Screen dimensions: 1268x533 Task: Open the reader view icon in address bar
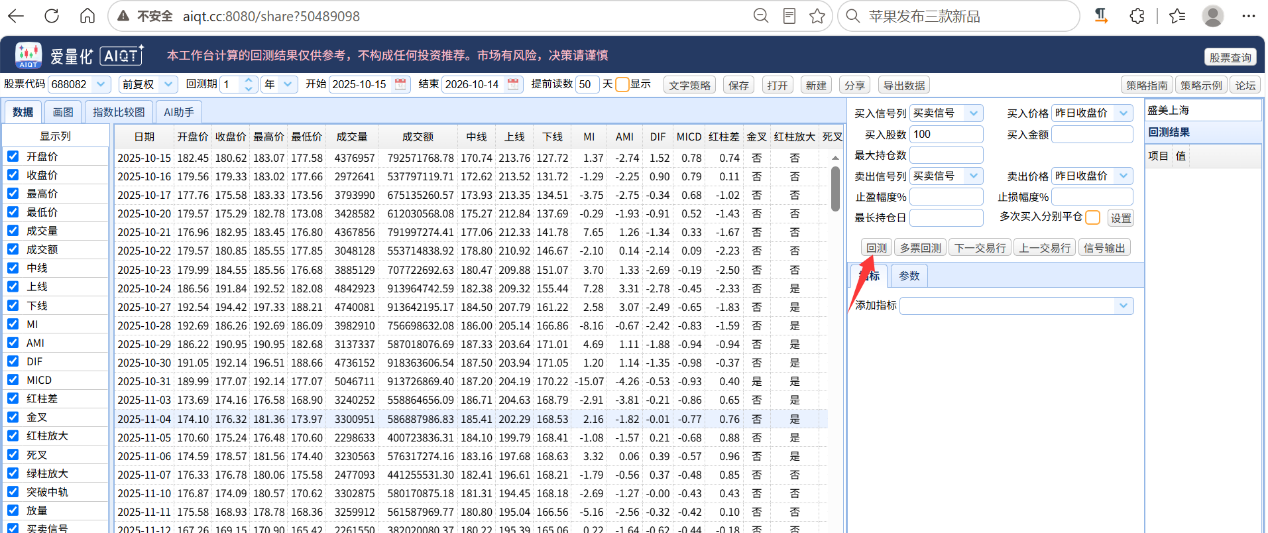tap(789, 16)
